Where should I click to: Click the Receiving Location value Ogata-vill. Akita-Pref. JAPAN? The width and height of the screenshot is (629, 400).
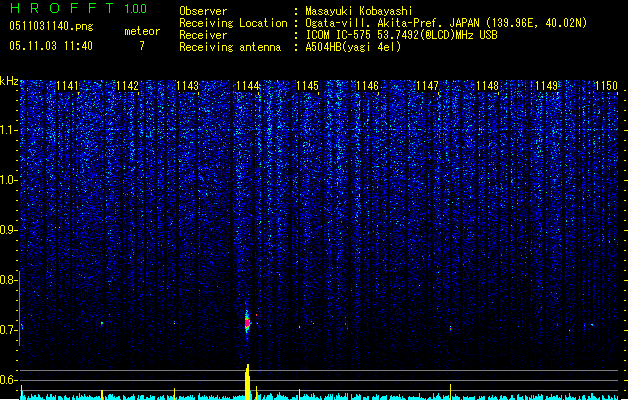[446, 23]
